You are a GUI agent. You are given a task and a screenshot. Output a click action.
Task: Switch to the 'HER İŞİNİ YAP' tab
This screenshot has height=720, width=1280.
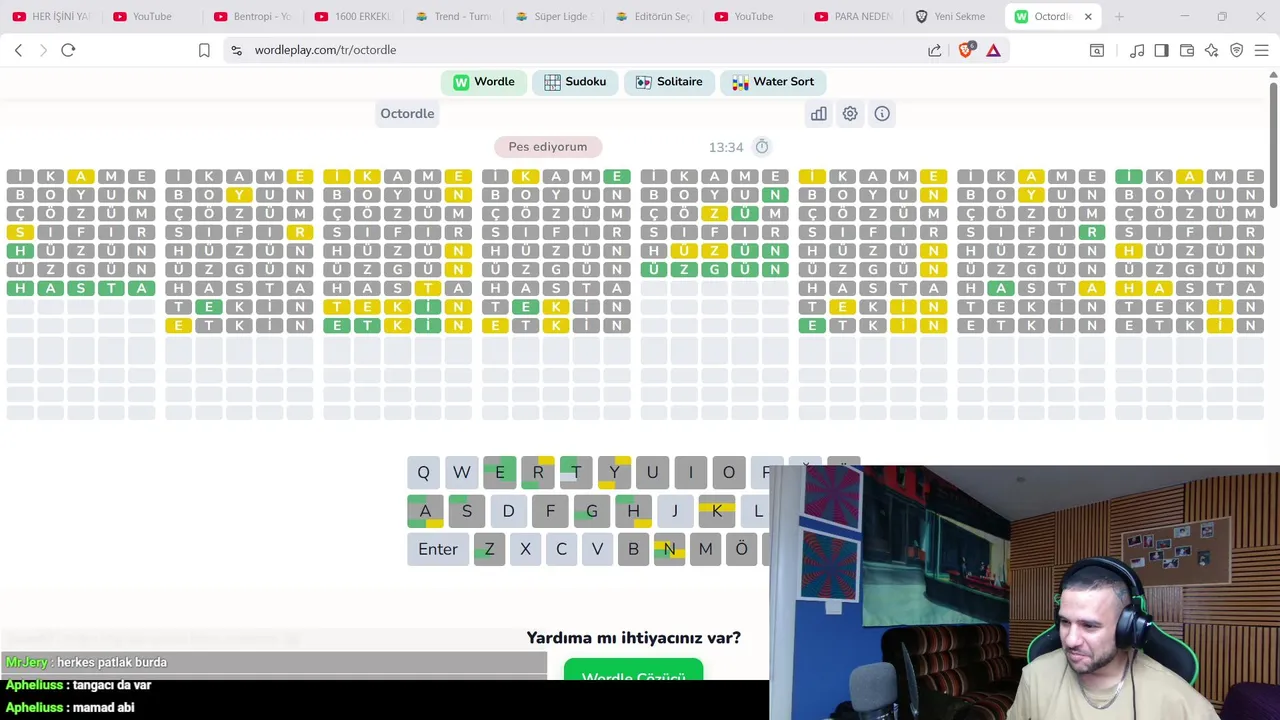(51, 16)
